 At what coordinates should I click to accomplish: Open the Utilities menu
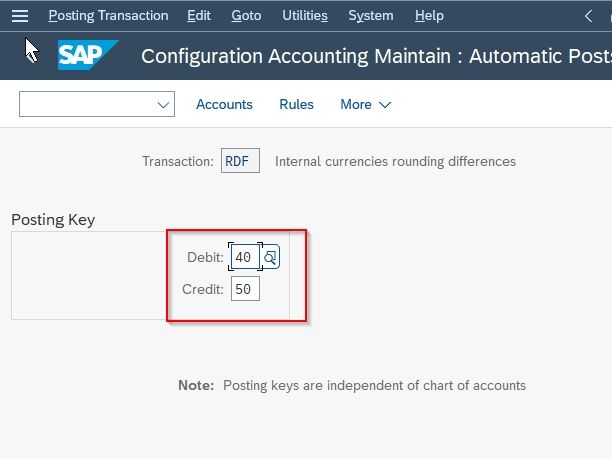click(305, 16)
